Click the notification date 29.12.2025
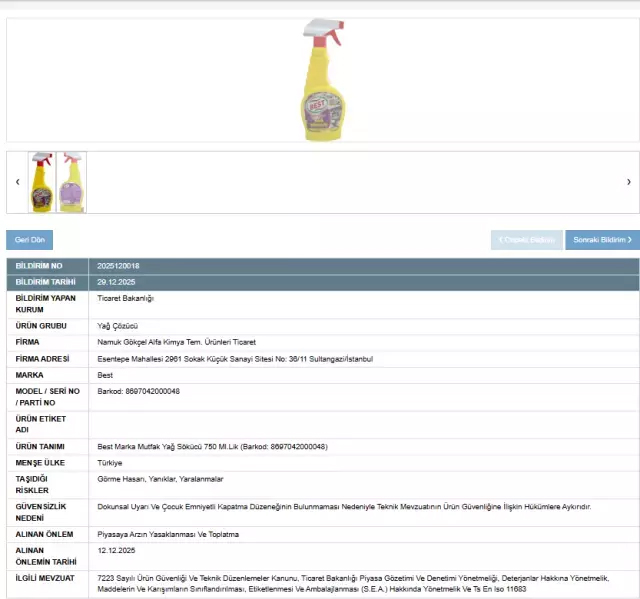Screen dimensions: 640x599 (116, 282)
